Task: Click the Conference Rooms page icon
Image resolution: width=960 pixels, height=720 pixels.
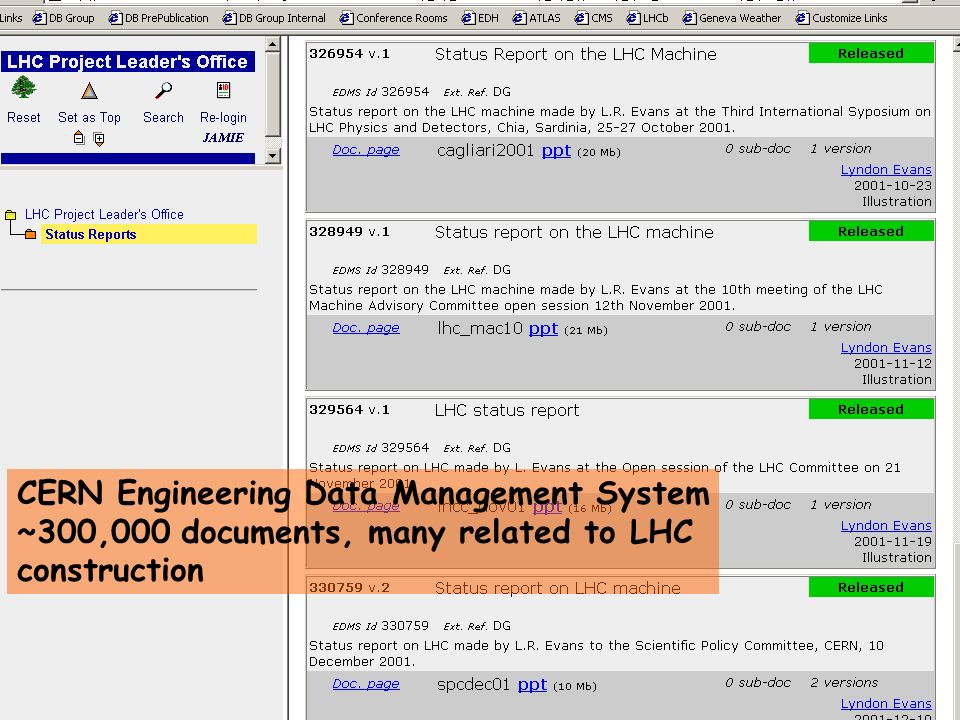Action: pos(347,18)
